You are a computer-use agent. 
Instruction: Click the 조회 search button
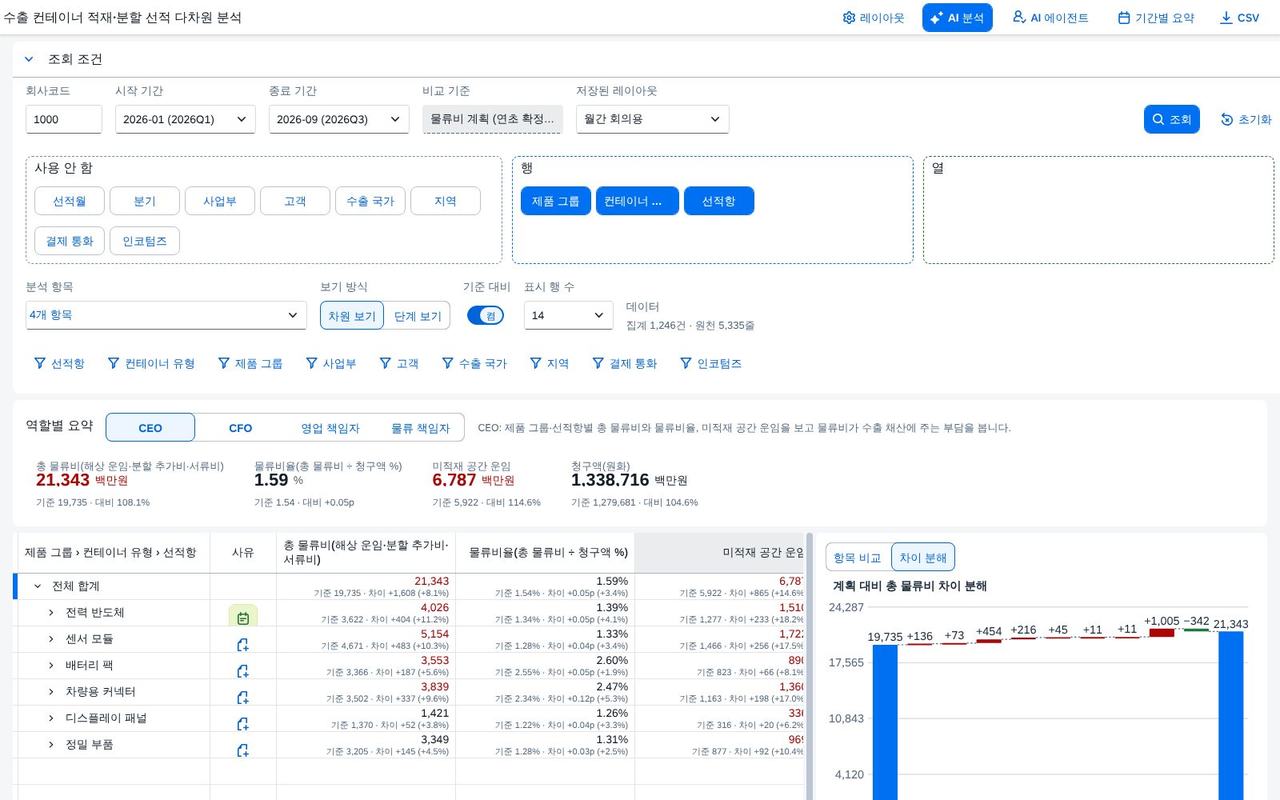1171,119
